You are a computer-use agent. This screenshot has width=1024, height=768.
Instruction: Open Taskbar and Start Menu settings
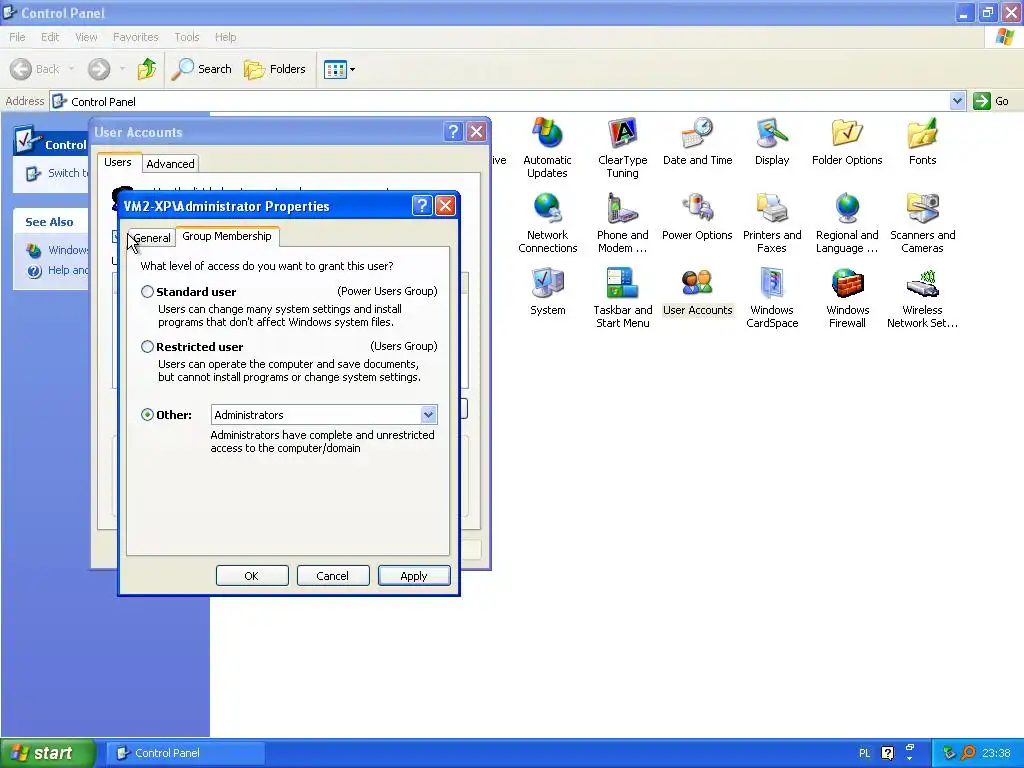point(622,298)
